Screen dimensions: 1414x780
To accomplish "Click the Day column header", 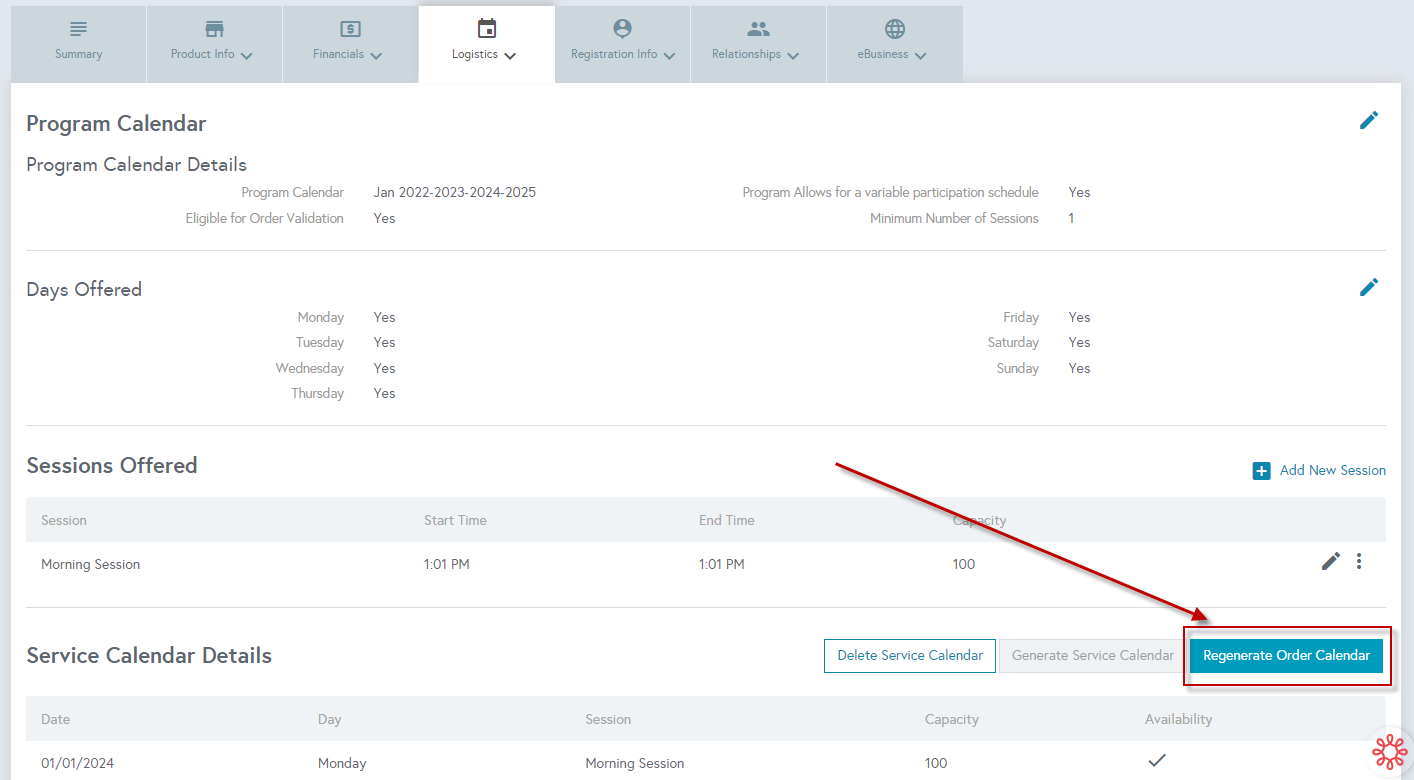I will (x=330, y=719).
